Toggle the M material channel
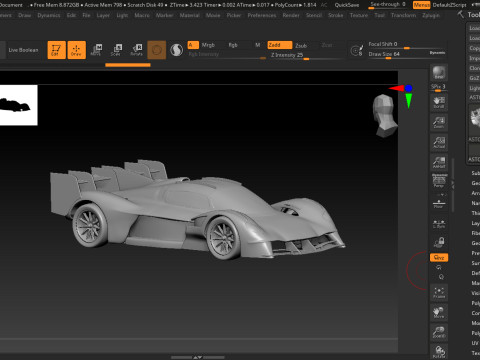Image resolution: width=480 pixels, height=360 pixels. point(257,45)
